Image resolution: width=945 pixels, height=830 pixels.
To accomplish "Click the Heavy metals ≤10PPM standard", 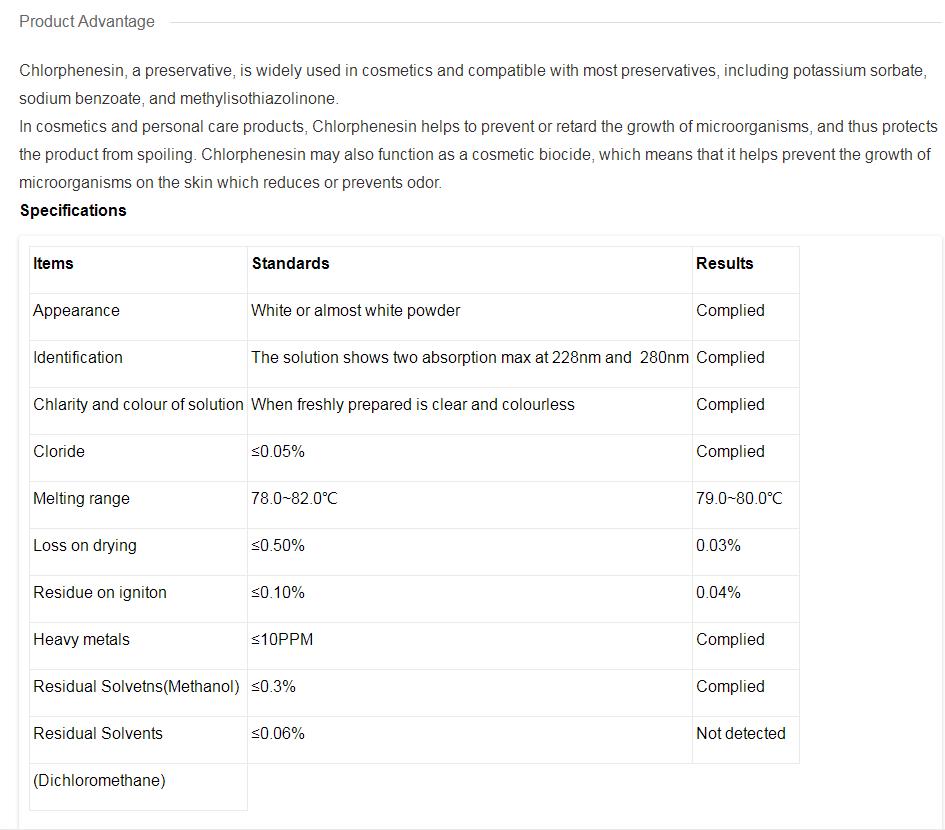I will (x=282, y=640).
